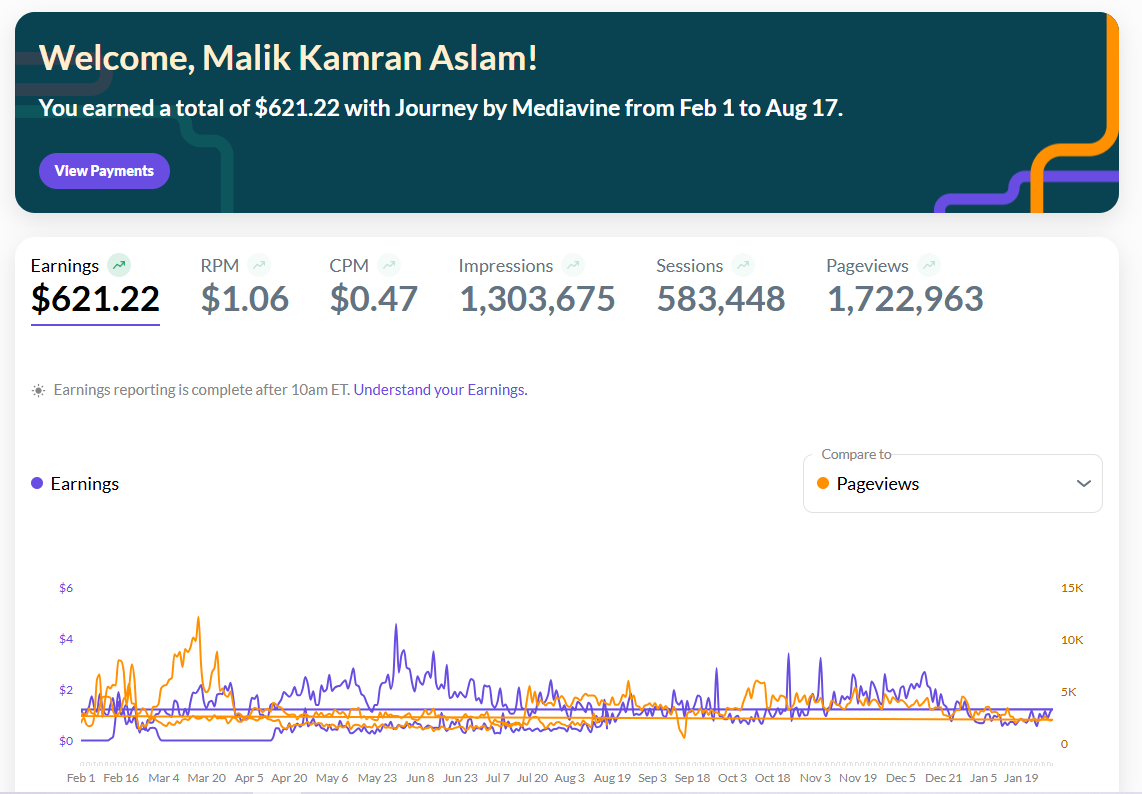Open the Understand your Earnings link
Viewport: 1142px width, 794px height.
[x=441, y=390]
